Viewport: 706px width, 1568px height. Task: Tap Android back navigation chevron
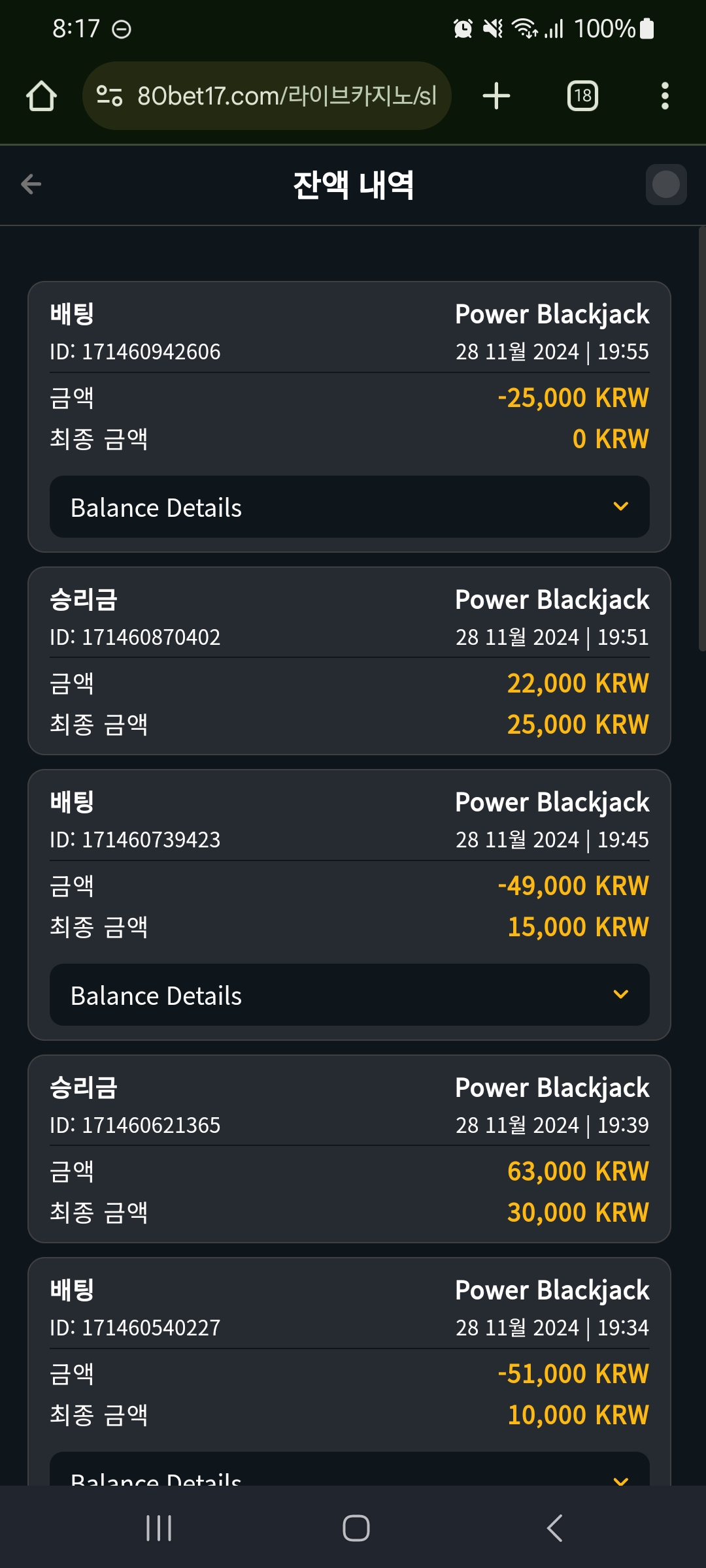(554, 1527)
